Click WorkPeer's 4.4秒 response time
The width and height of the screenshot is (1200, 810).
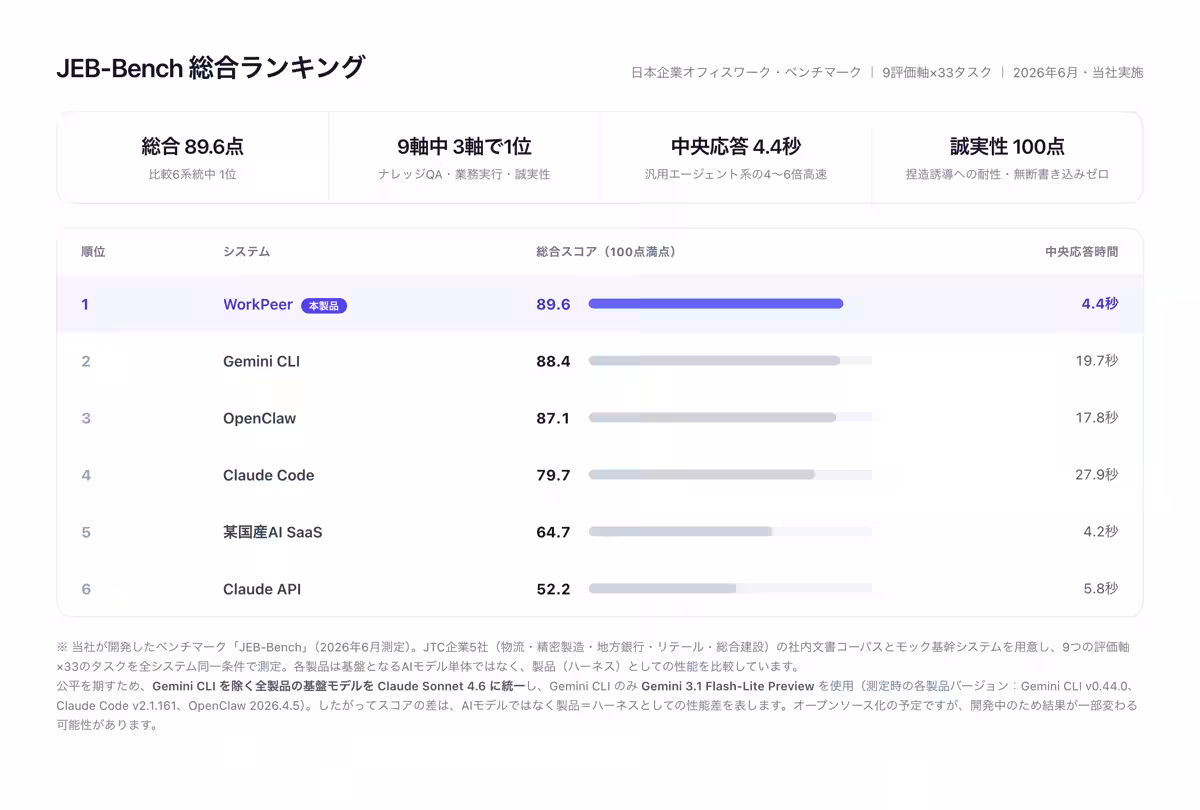click(x=1100, y=304)
